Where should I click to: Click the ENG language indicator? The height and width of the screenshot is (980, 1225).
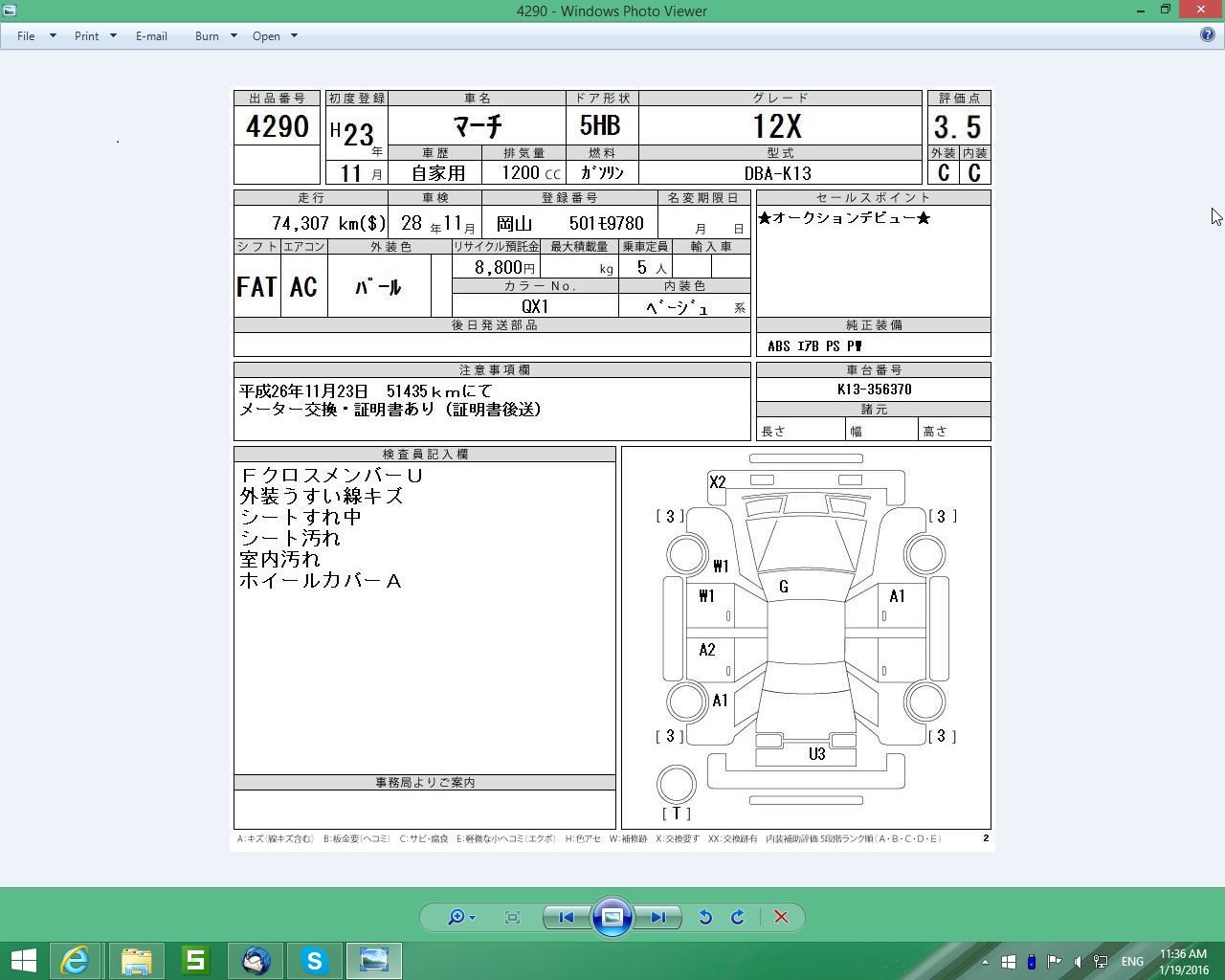(1132, 961)
